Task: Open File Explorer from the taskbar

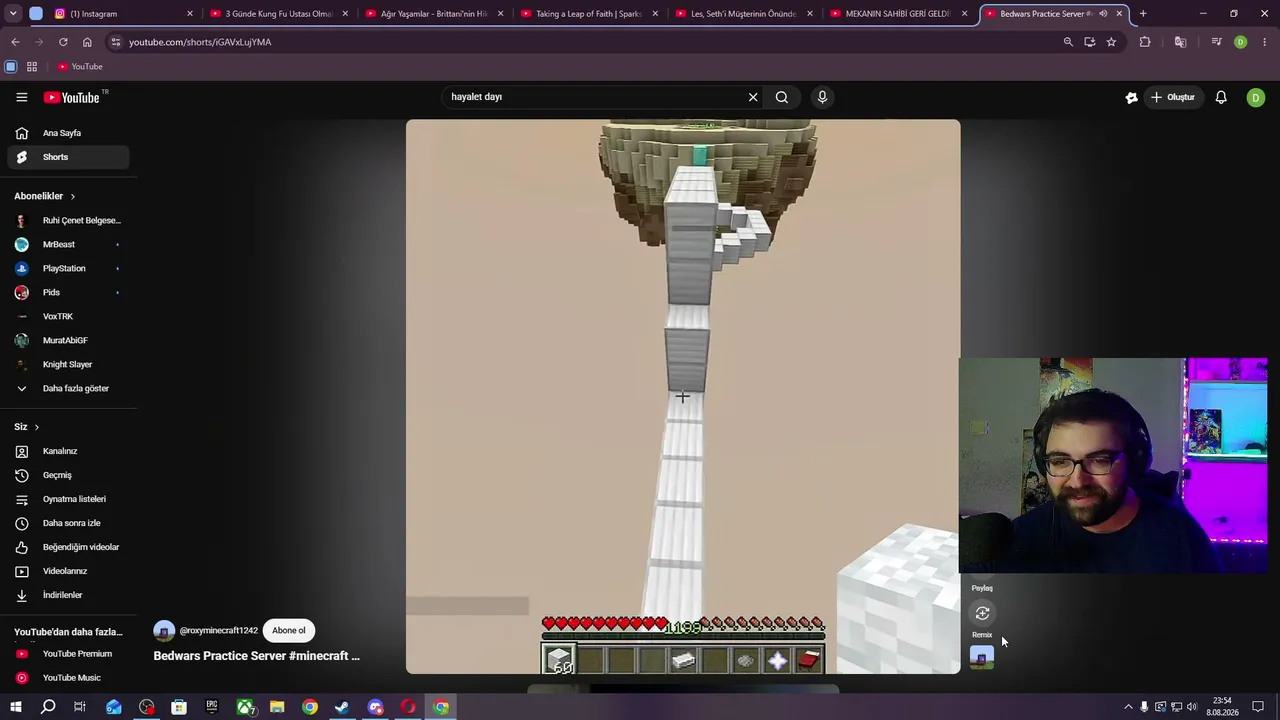Action: pyautogui.click(x=277, y=707)
